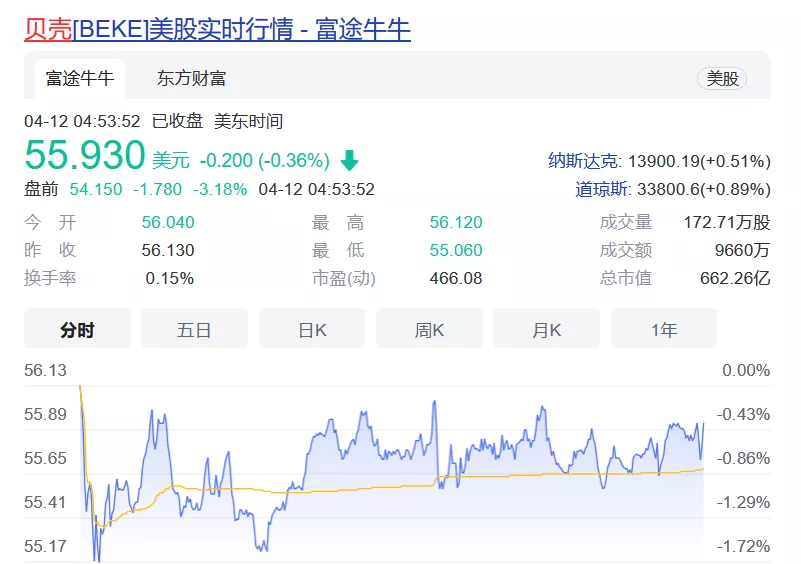Click the 盘前 label

point(41,189)
